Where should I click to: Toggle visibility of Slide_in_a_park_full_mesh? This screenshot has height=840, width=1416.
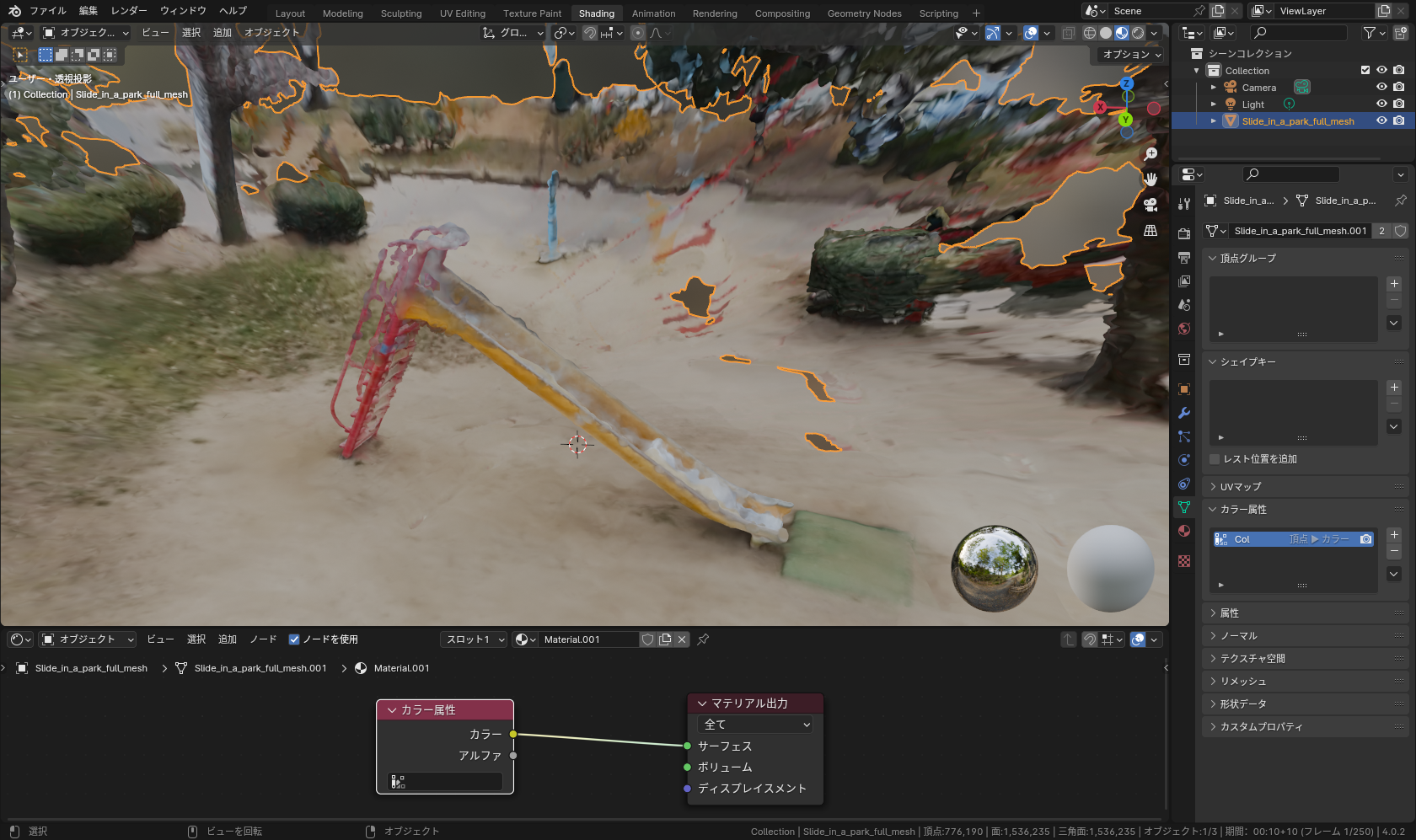(x=1381, y=120)
